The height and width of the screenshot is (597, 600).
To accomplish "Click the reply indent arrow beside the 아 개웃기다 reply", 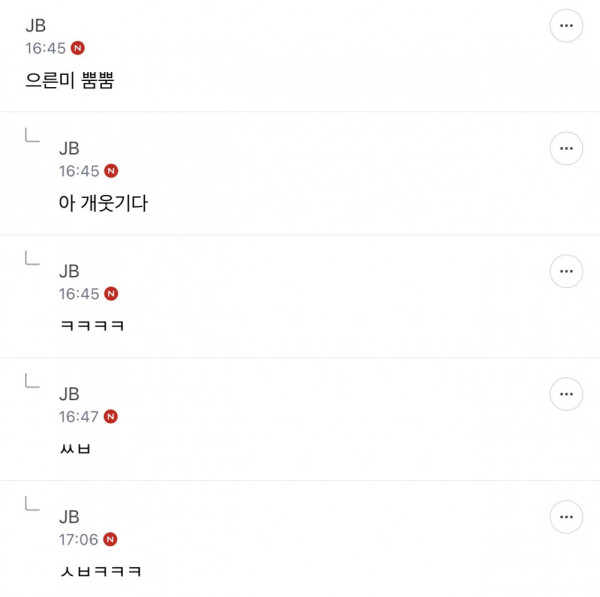I will coord(32,136).
